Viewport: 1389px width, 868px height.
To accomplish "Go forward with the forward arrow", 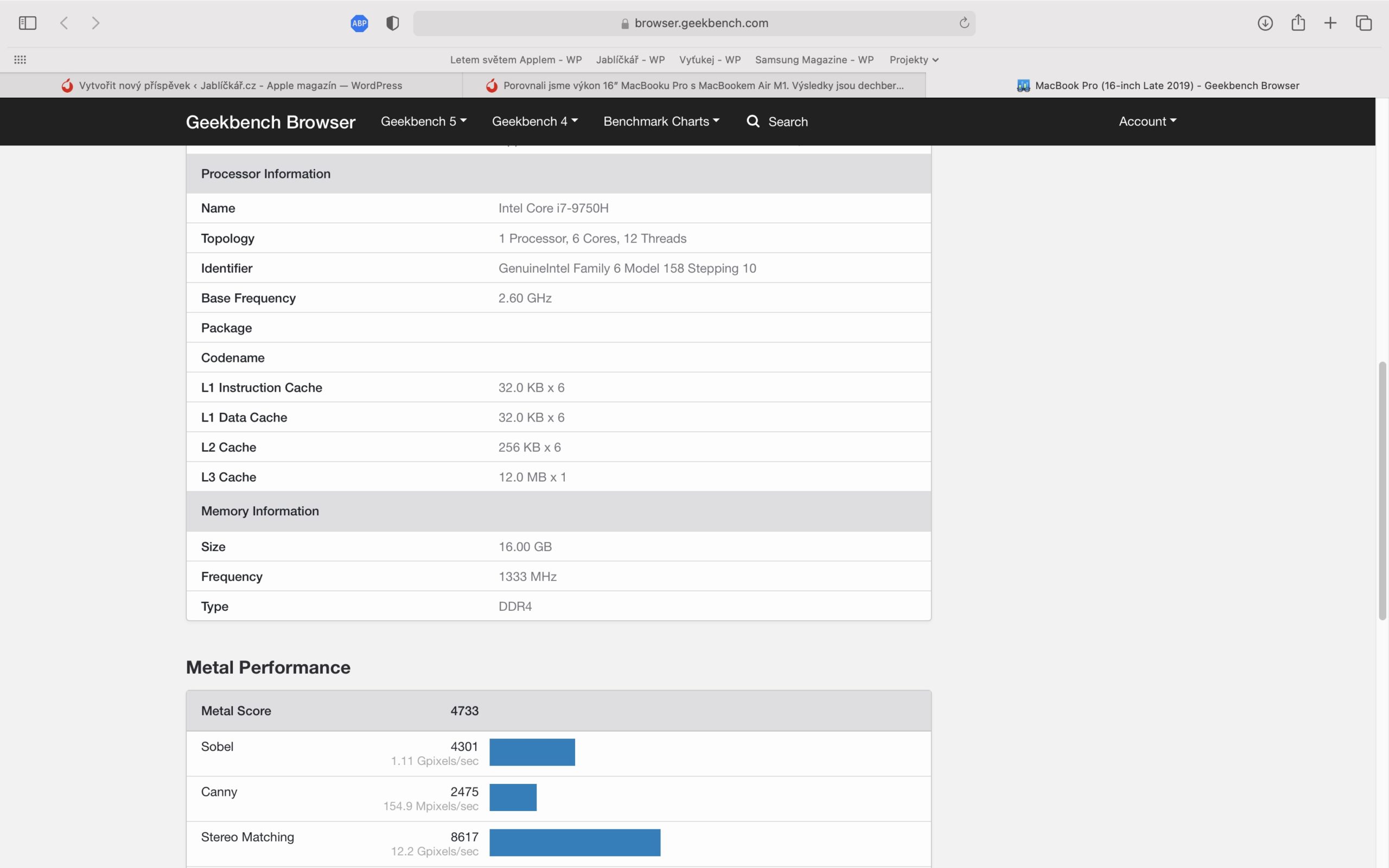I will click(x=95, y=23).
